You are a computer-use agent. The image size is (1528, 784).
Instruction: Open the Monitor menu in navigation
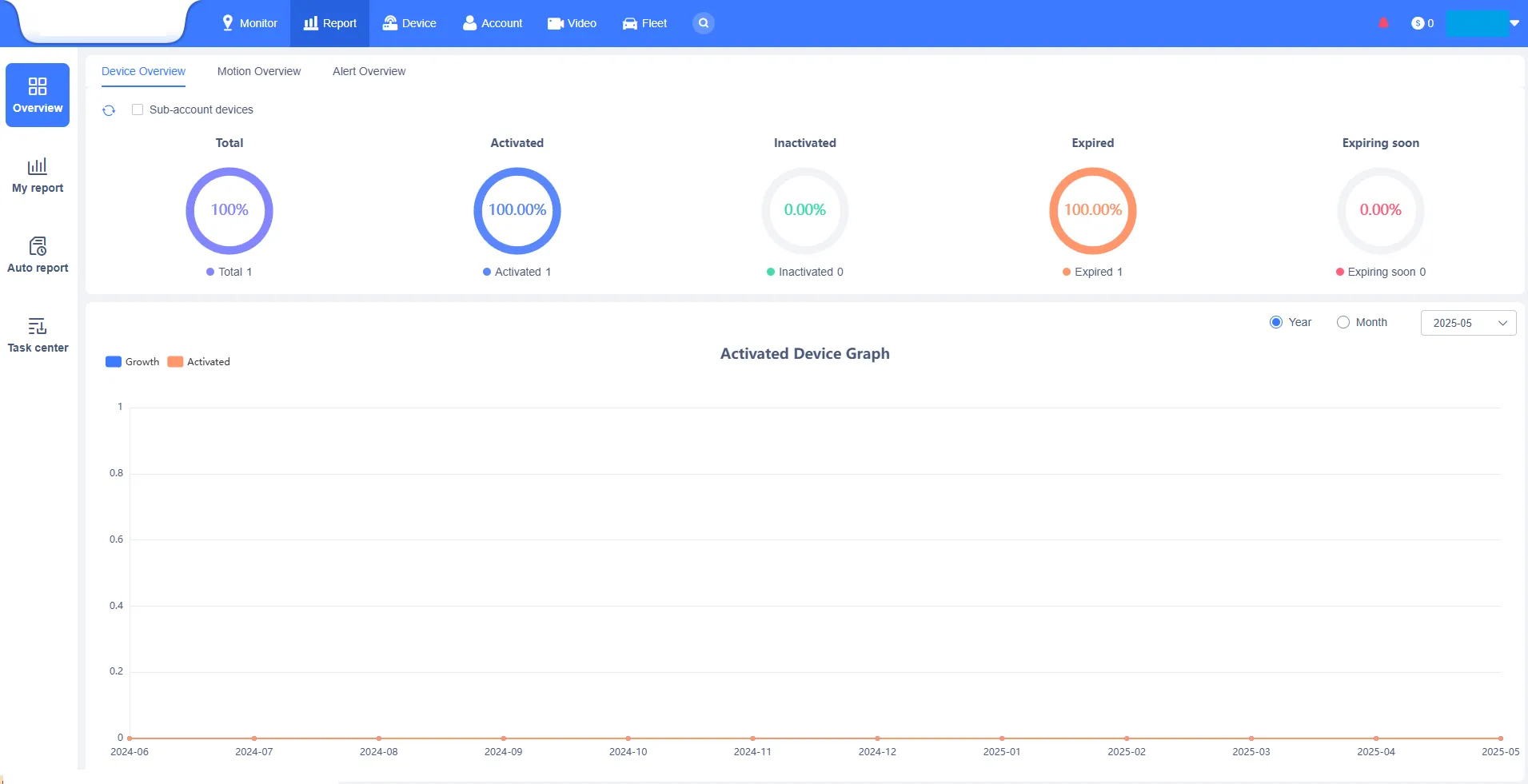249,23
